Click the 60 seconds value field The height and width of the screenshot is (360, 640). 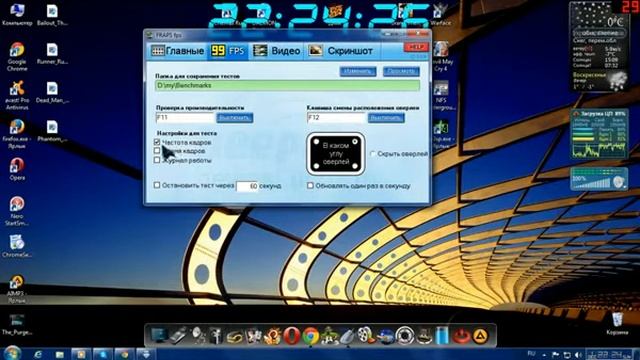click(x=247, y=186)
